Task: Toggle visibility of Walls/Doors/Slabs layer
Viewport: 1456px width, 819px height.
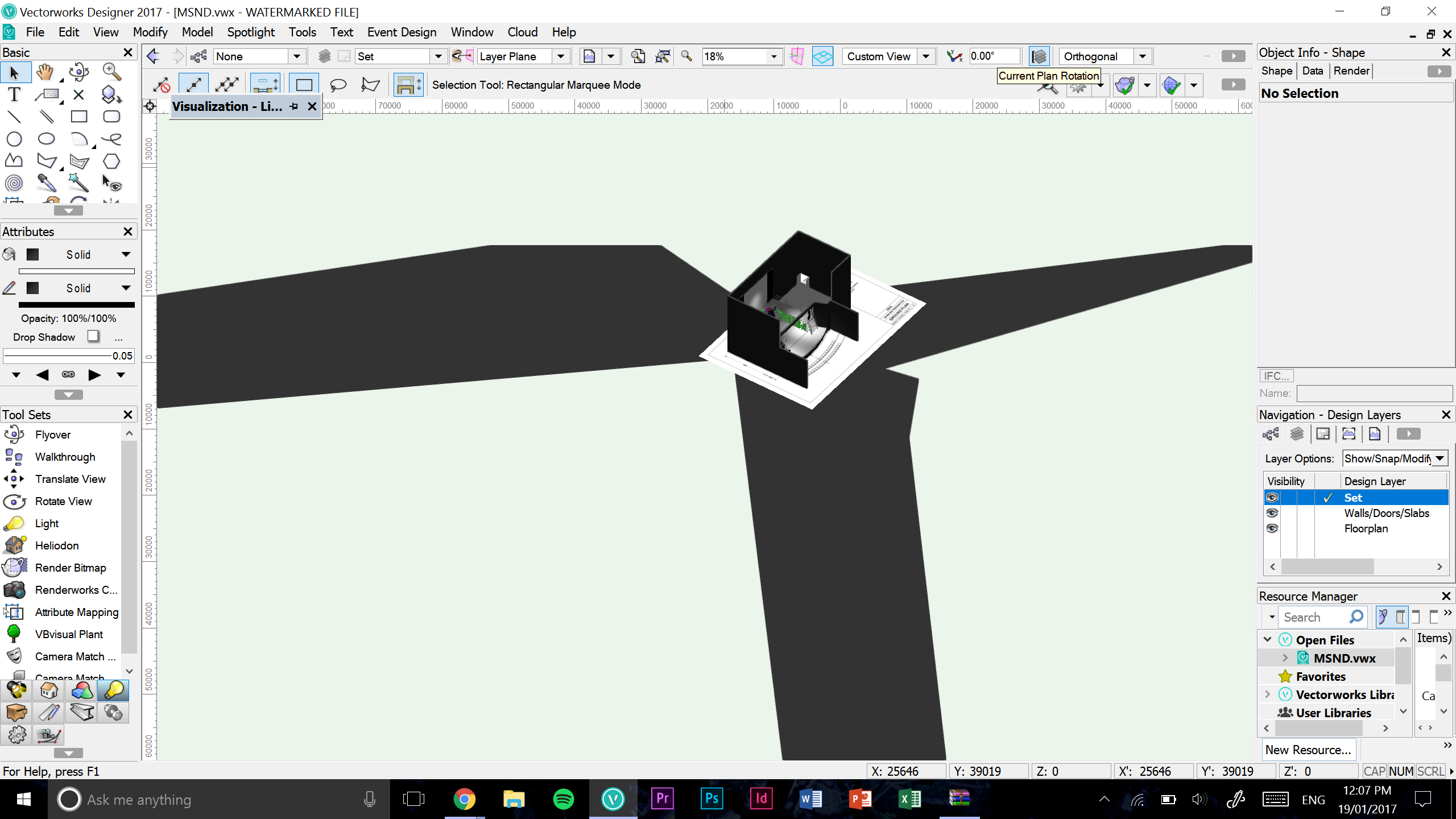Action: 1272,513
